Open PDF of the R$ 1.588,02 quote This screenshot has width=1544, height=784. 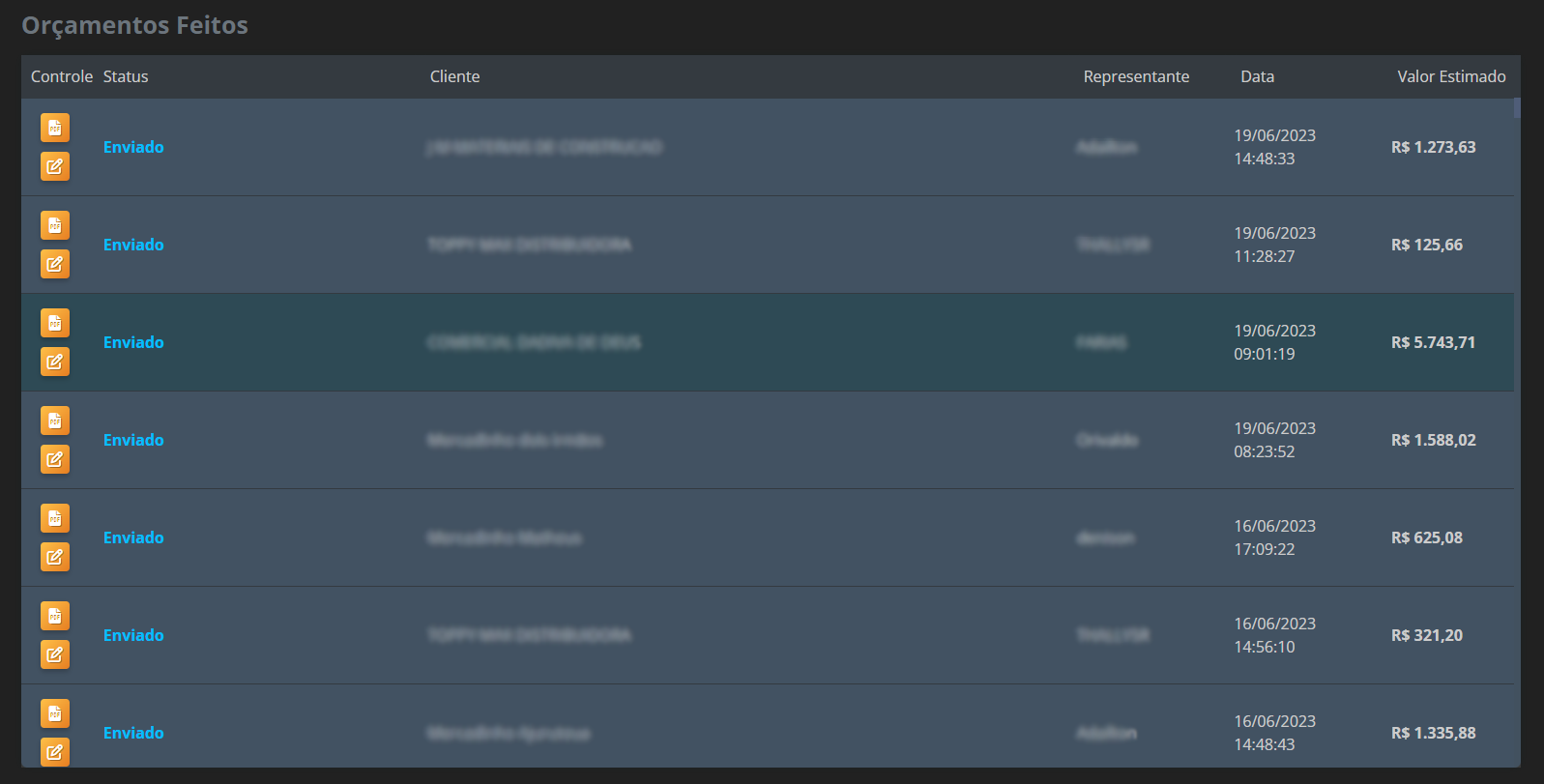(x=55, y=421)
